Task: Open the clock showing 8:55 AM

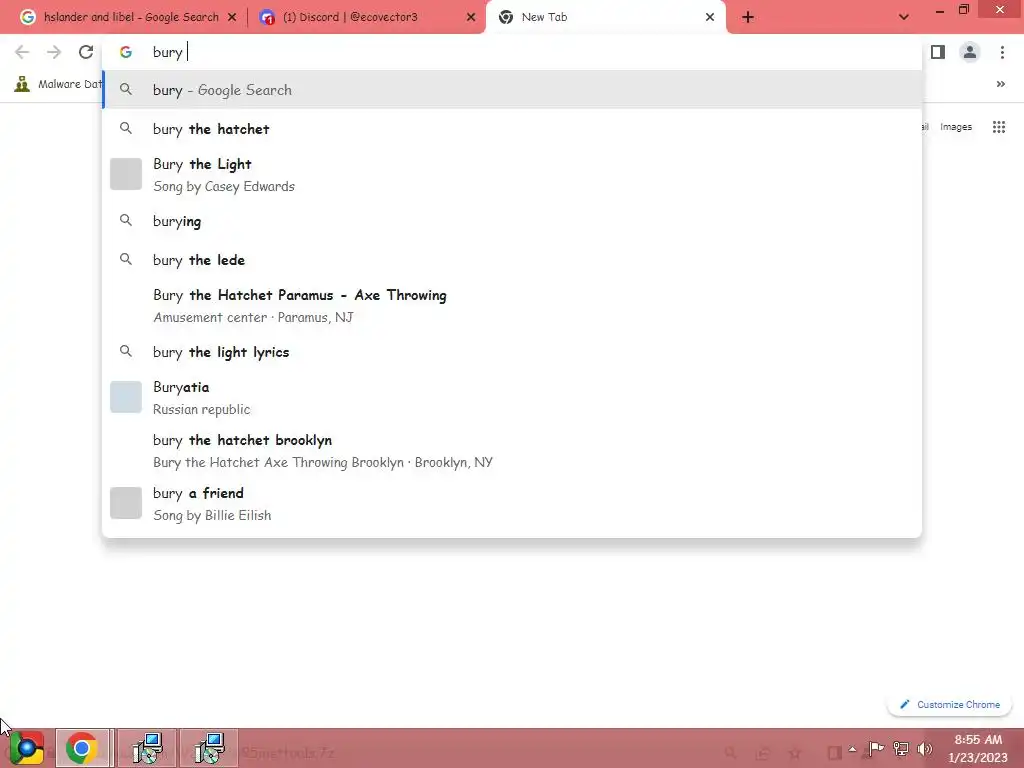Action: 978,748
